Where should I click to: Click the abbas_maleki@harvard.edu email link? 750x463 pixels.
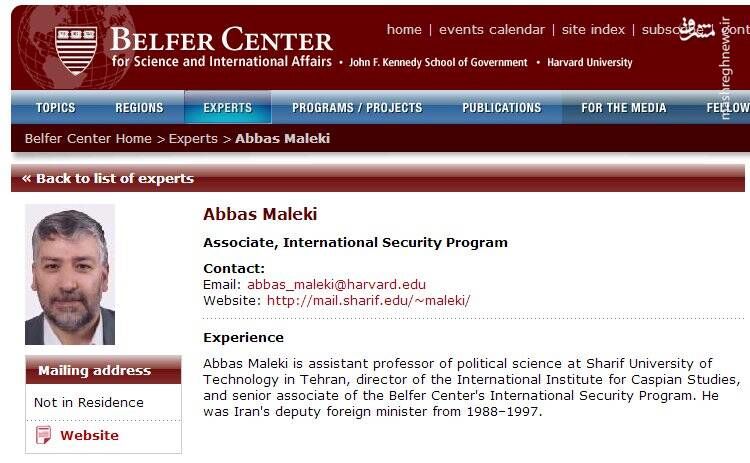(336, 285)
